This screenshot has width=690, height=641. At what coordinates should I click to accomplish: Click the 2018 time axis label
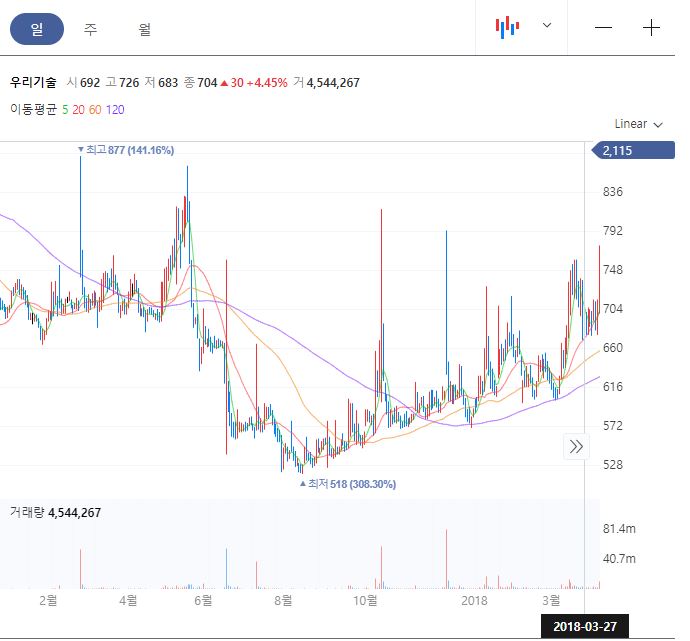coord(474,601)
